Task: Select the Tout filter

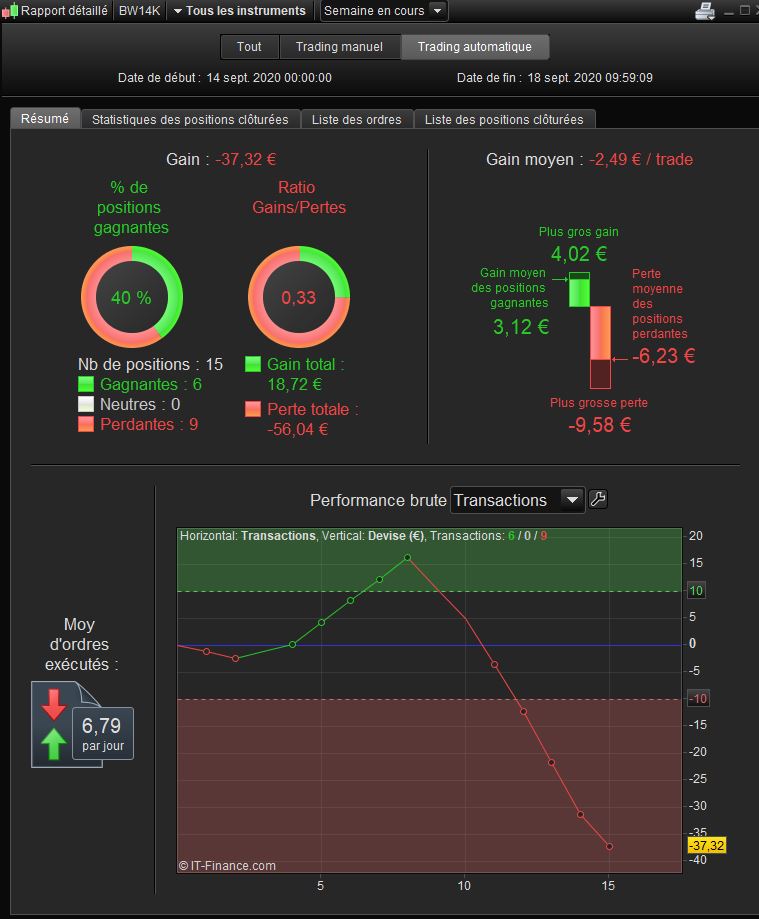Action: 249,47
